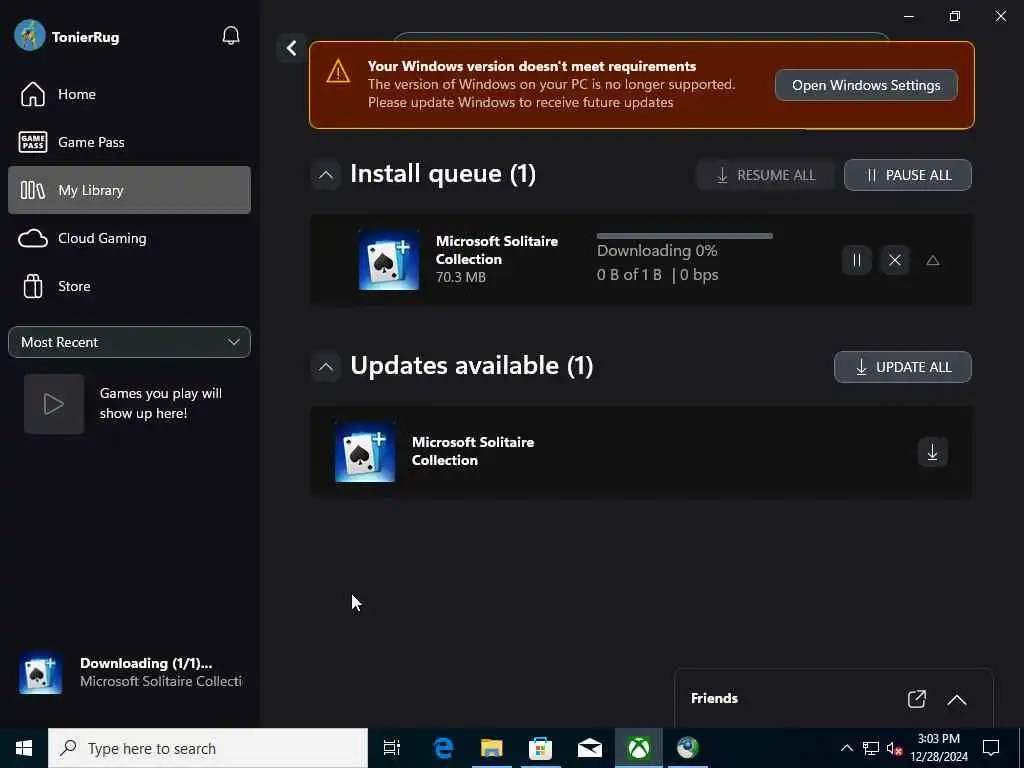Screen dimensions: 1024x768
Task: Open Store in the sidebar
Action: tap(129, 286)
